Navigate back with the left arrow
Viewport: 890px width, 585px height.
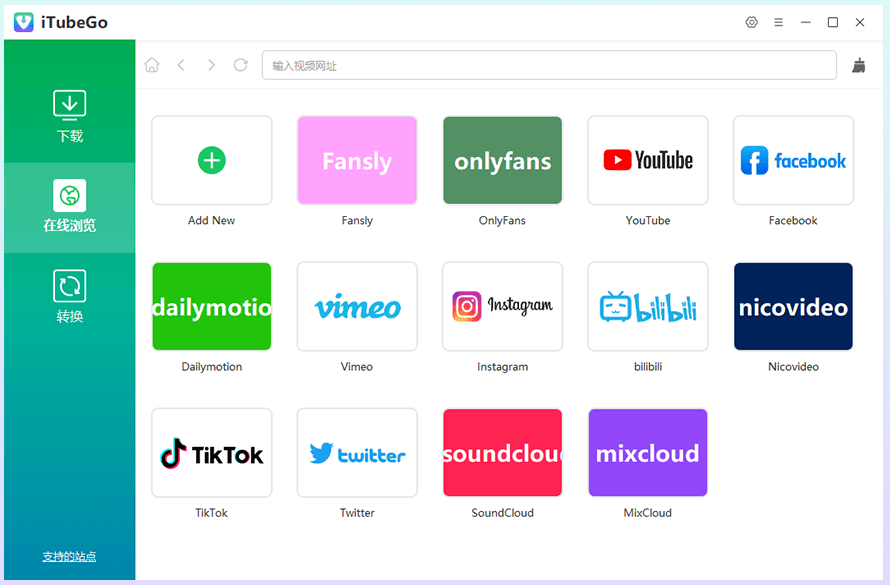click(181, 65)
